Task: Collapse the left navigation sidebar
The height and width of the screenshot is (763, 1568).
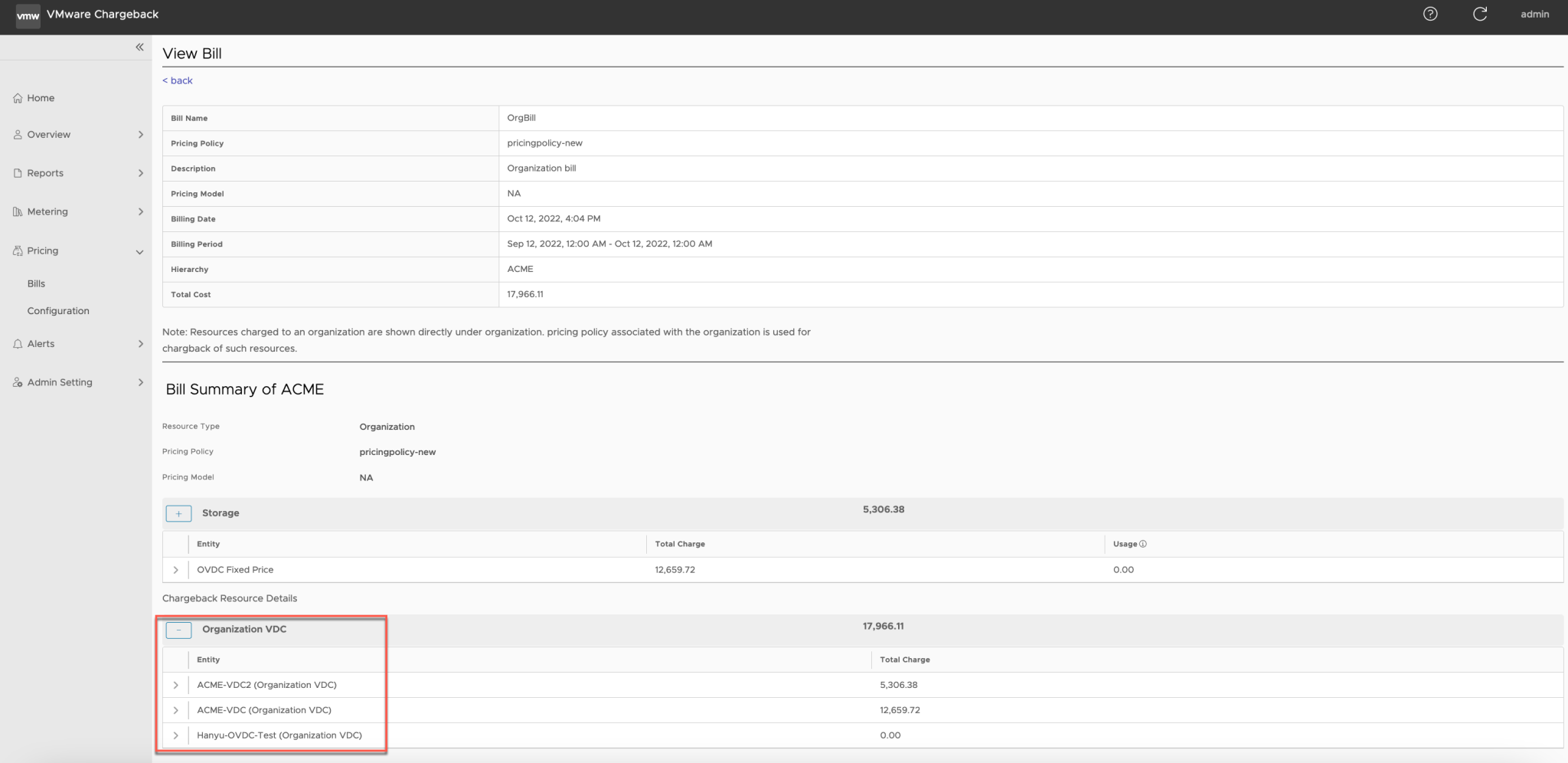Action: (x=139, y=47)
